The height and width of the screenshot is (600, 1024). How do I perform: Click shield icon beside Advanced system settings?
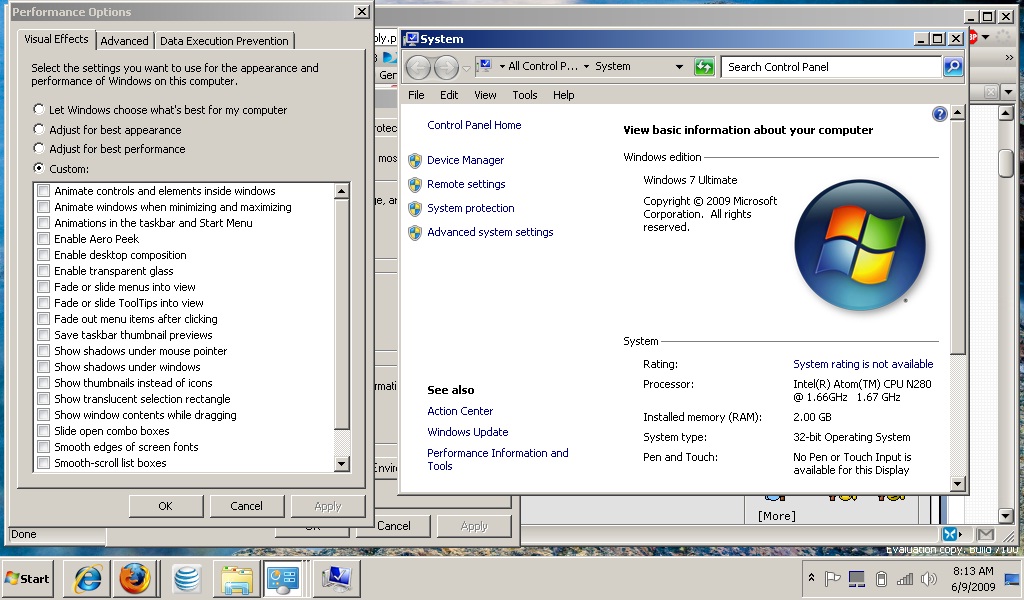click(415, 232)
